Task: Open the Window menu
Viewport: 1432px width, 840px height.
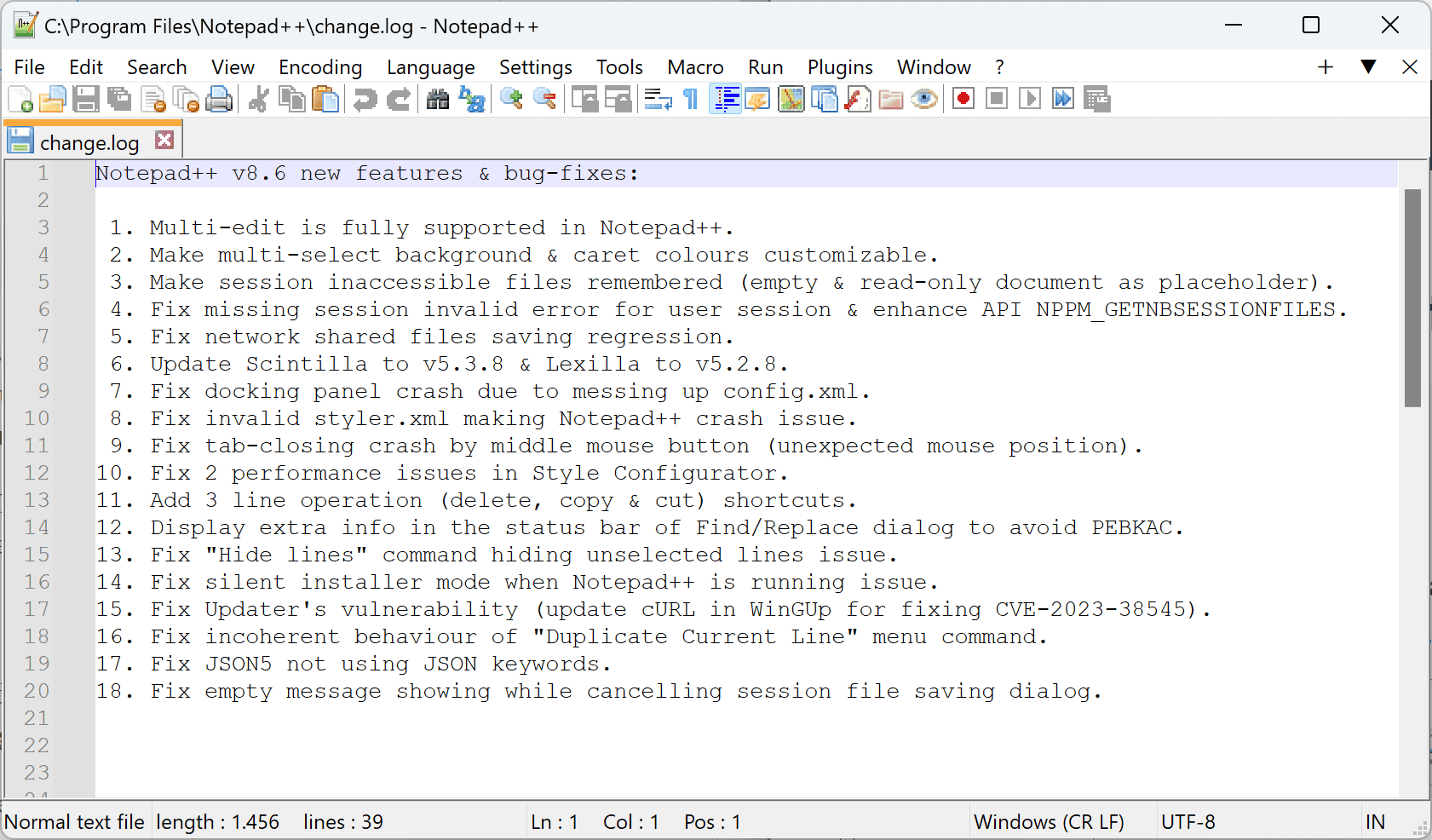Action: [934, 67]
